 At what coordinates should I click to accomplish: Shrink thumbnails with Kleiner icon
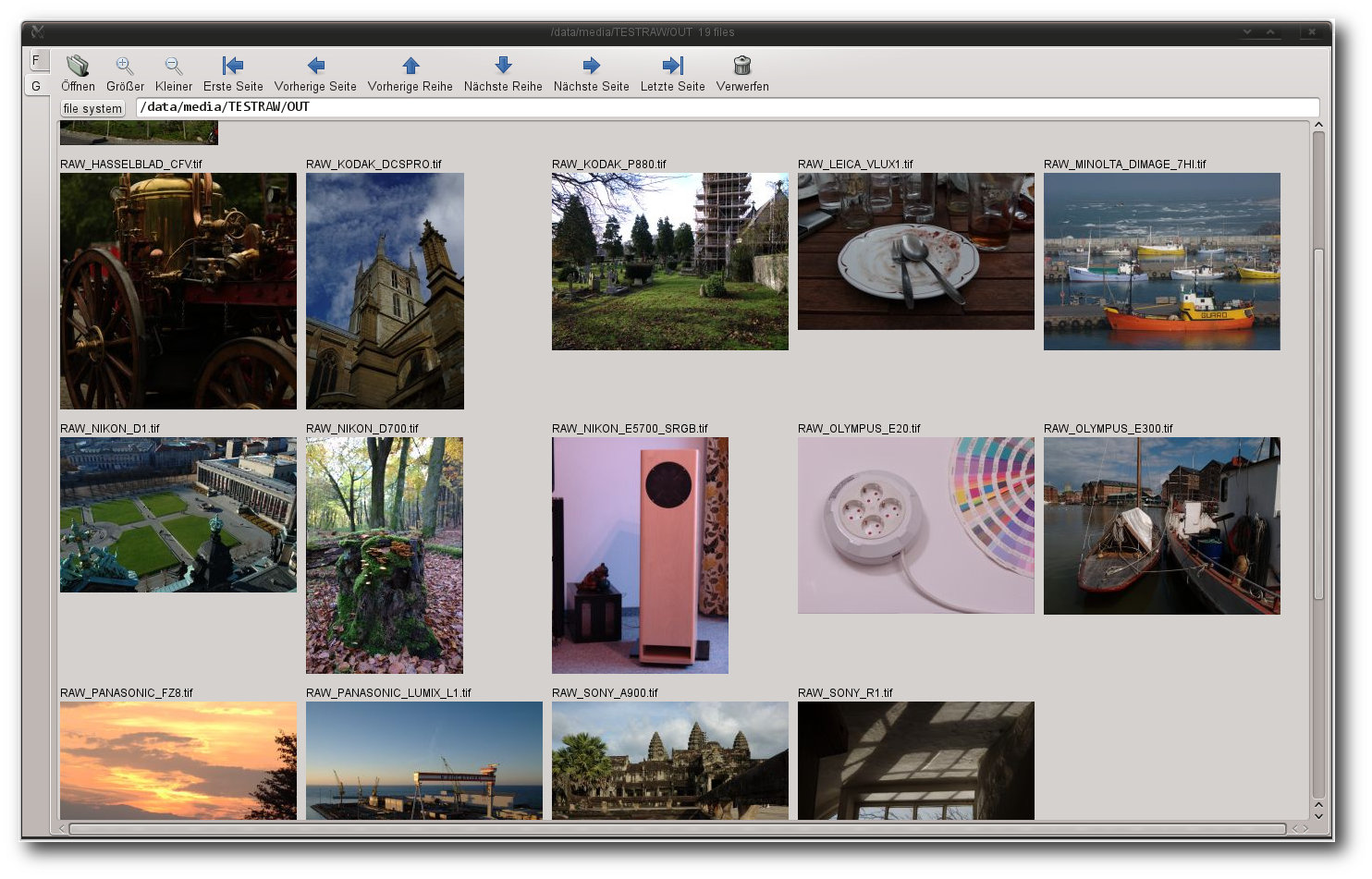[x=173, y=66]
